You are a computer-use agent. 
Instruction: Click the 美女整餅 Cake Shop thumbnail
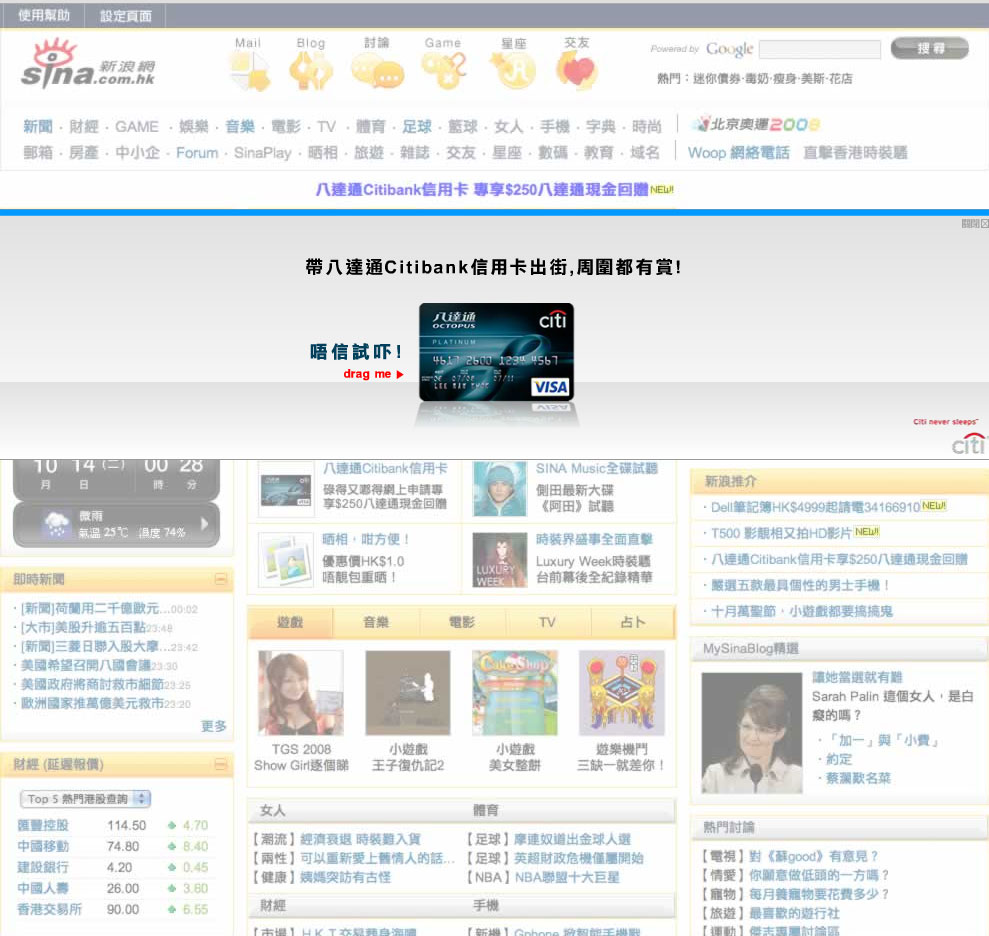pyautogui.click(x=515, y=693)
